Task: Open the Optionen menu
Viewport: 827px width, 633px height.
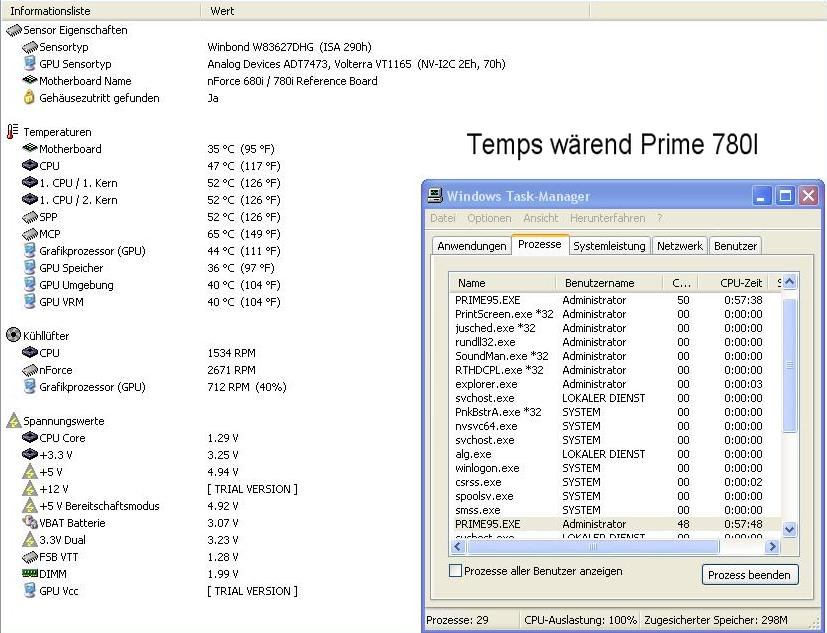Action: click(x=489, y=218)
